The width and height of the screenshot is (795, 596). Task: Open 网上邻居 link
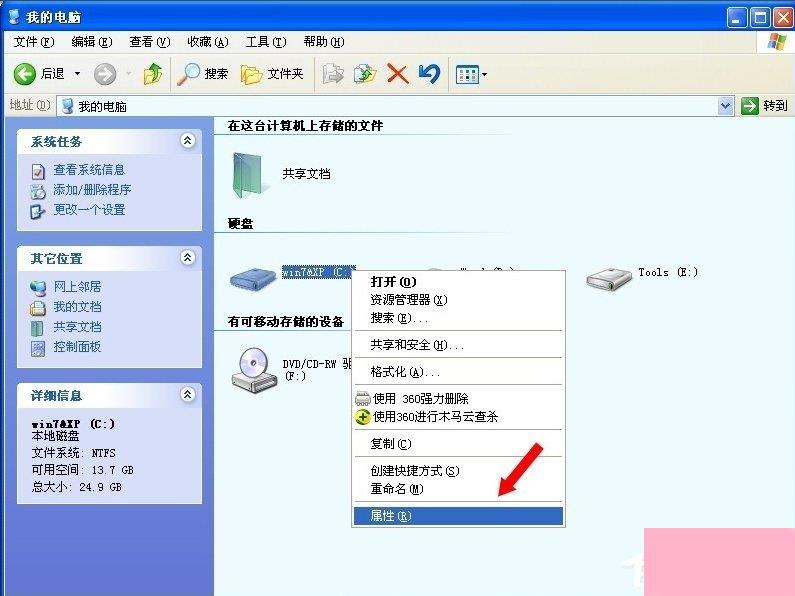coord(77,287)
